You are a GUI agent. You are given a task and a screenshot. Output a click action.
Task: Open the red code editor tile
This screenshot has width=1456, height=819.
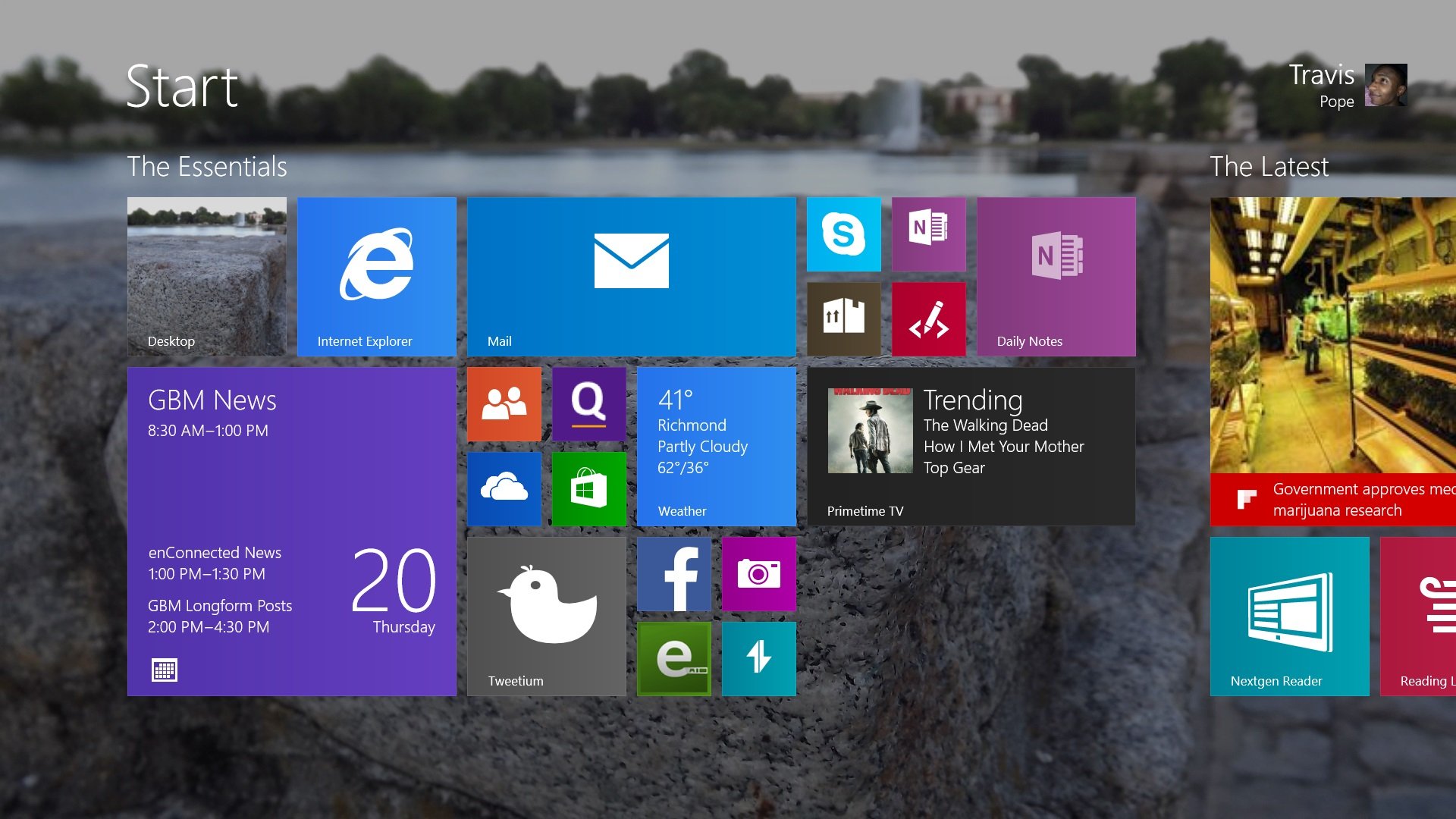coord(929,319)
